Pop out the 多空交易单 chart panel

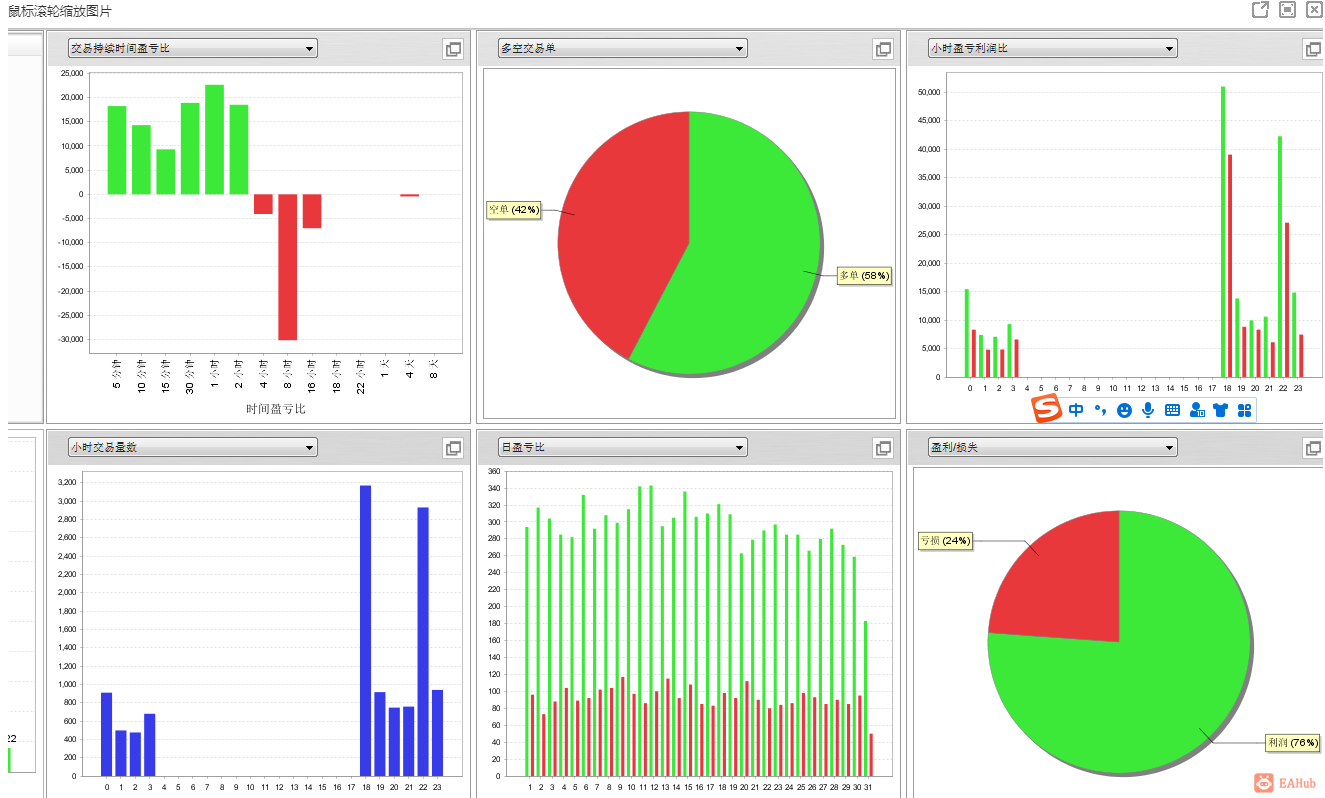click(x=883, y=49)
